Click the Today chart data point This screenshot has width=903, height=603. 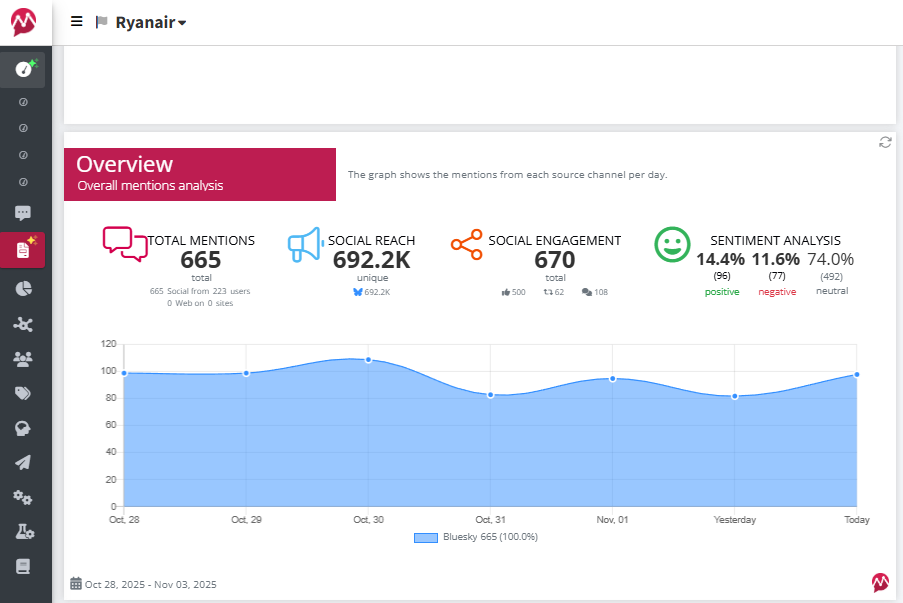(857, 375)
